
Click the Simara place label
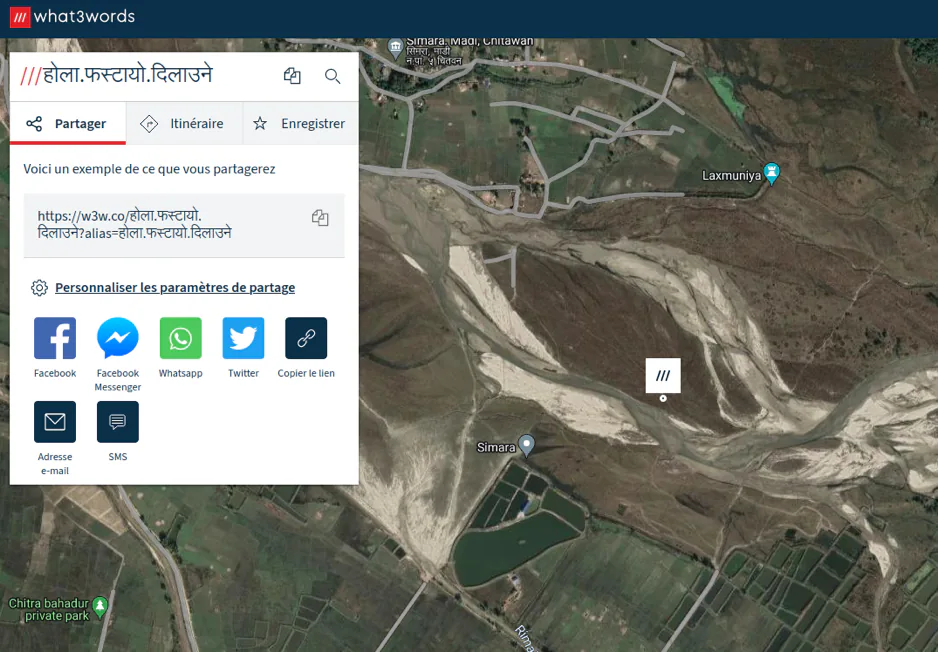click(x=496, y=447)
